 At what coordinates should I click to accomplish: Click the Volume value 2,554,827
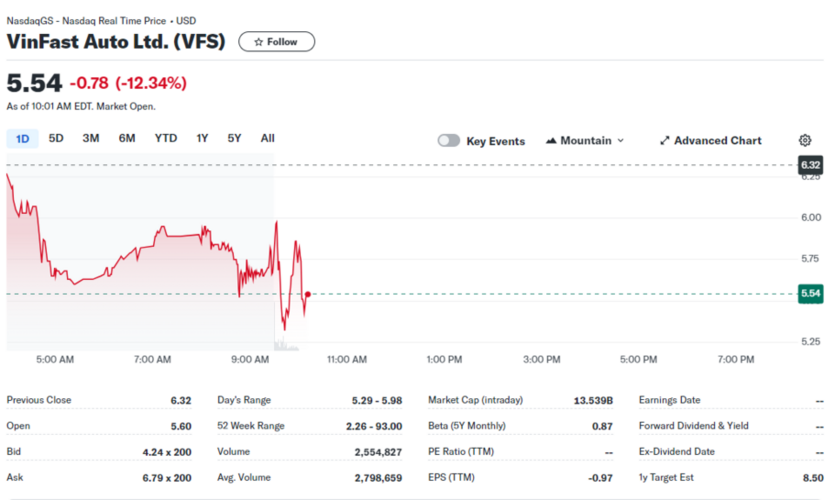click(x=378, y=452)
